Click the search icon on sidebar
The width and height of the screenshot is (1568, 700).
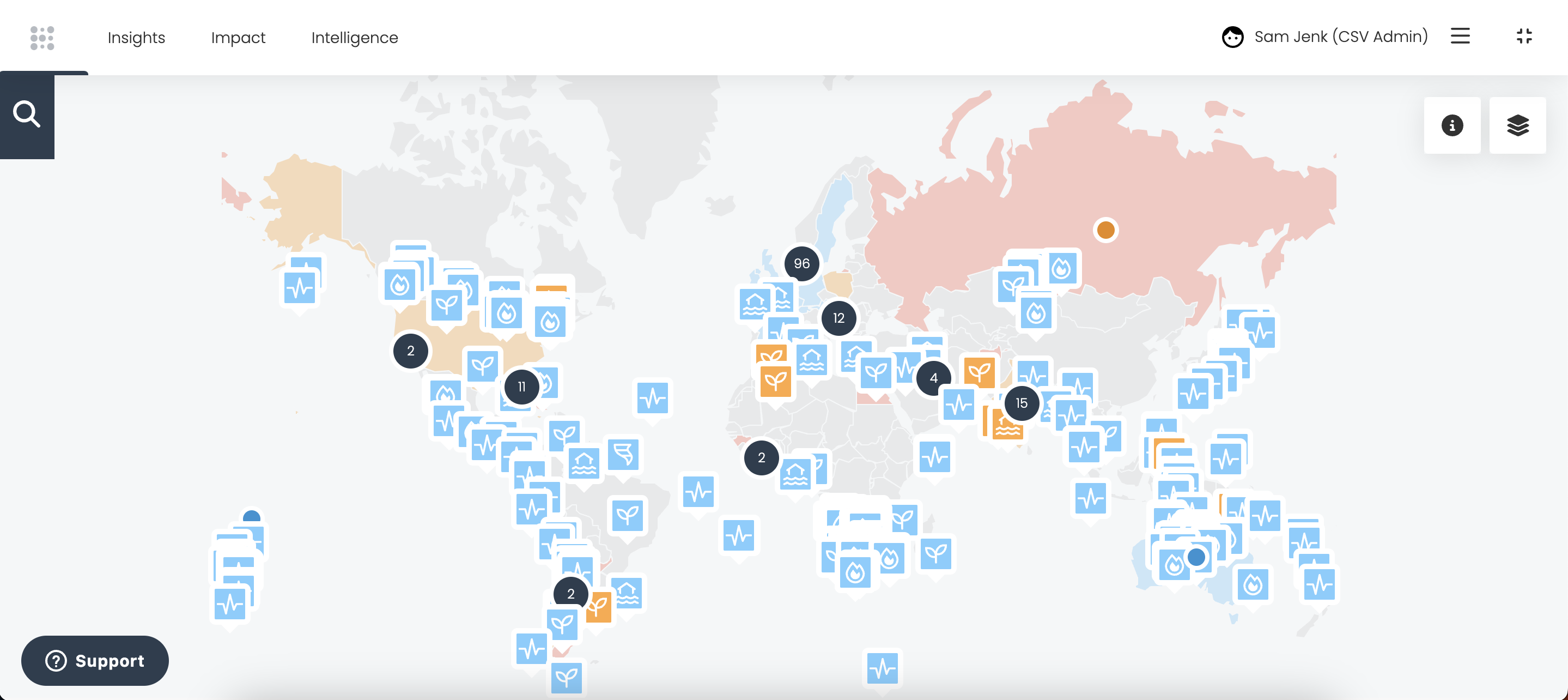click(27, 113)
